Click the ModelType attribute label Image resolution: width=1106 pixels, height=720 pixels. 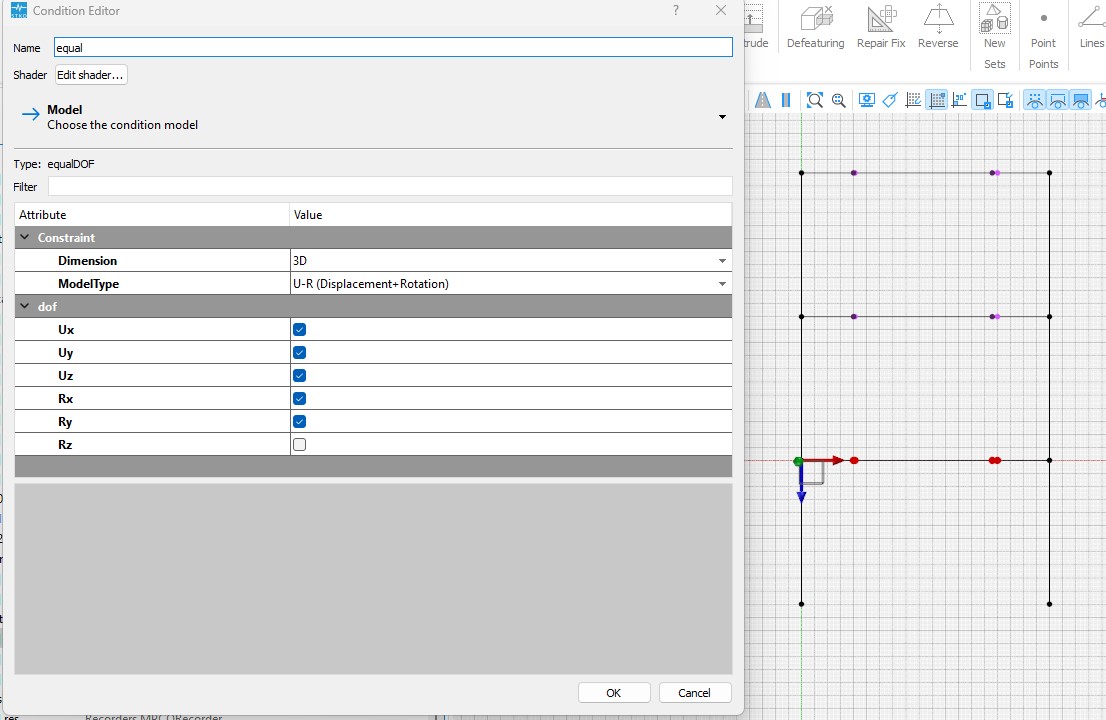tap(88, 283)
